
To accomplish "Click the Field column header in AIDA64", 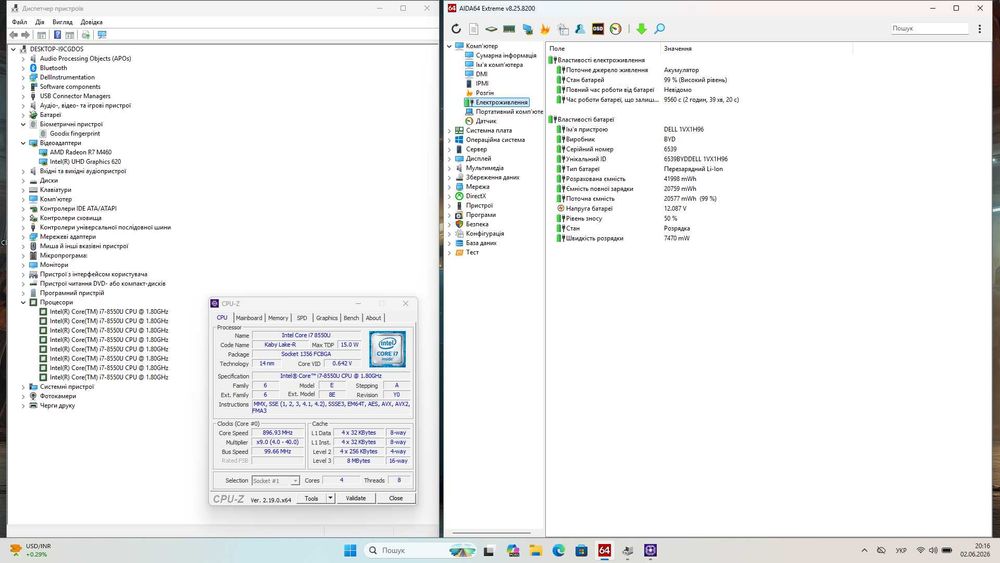I will [x=603, y=48].
